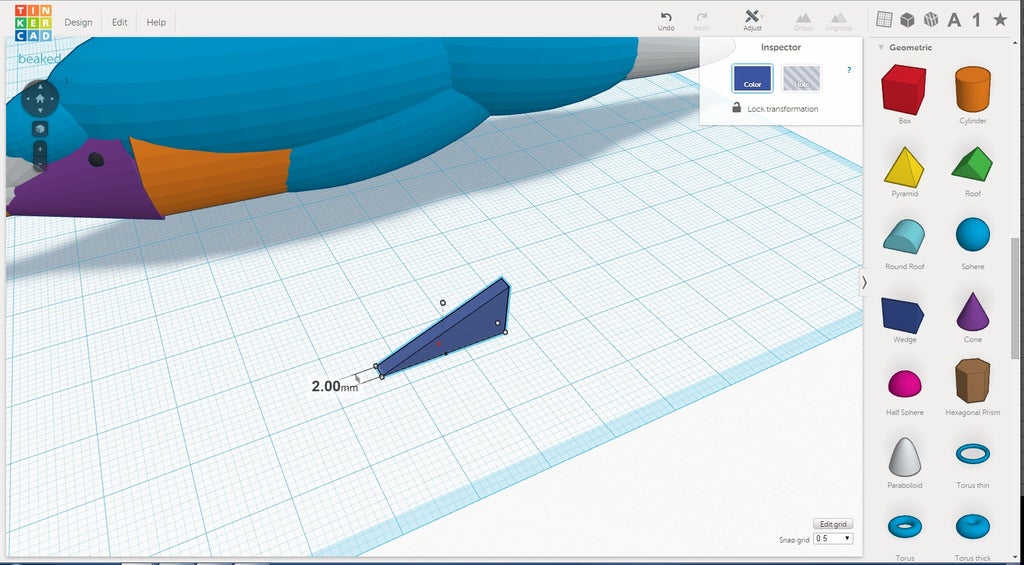Pick the pink Half Sphere shape
Screen dimensions: 1024x565
click(x=904, y=383)
